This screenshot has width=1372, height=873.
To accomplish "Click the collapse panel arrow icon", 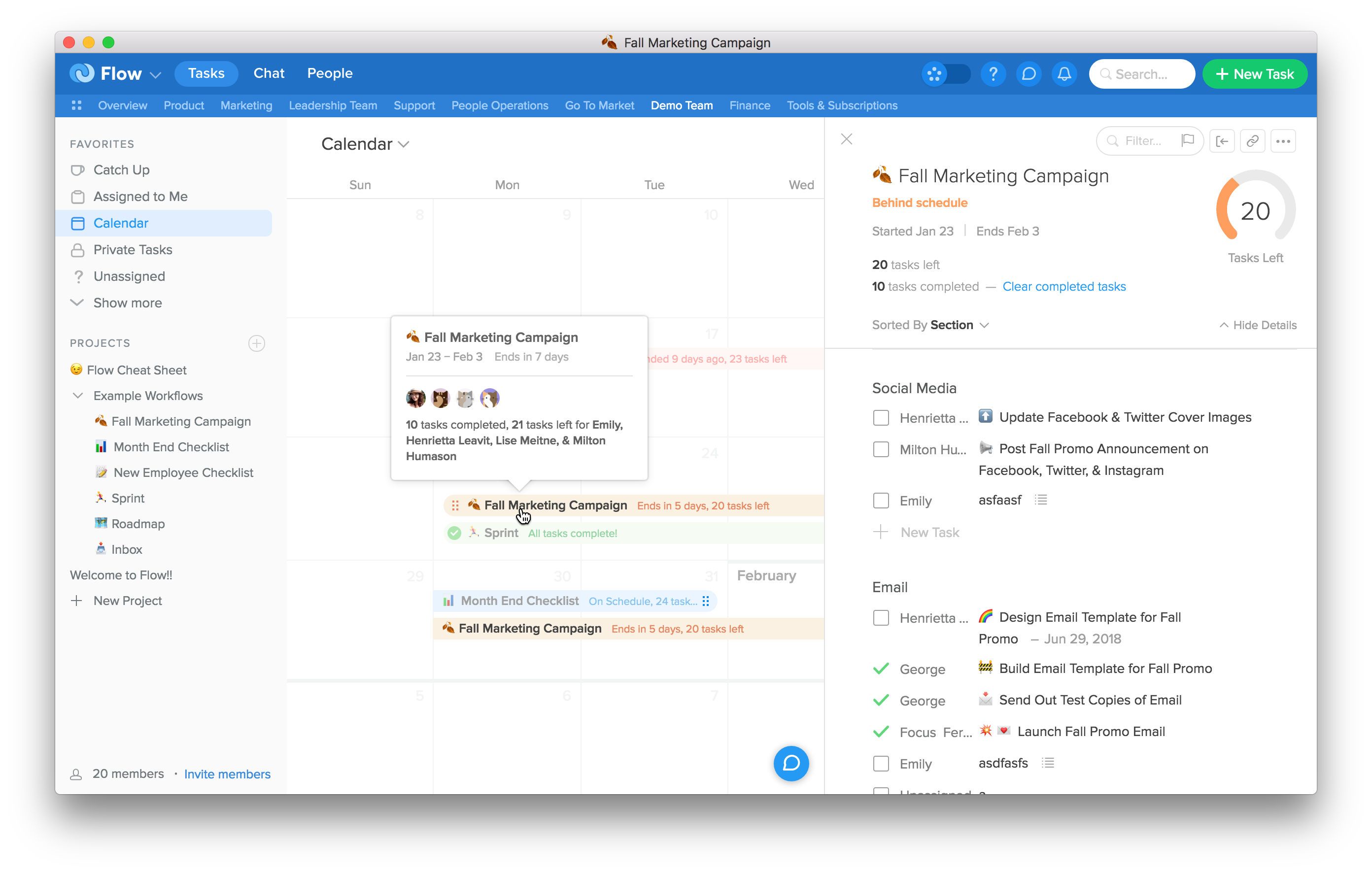I will click(x=1222, y=141).
